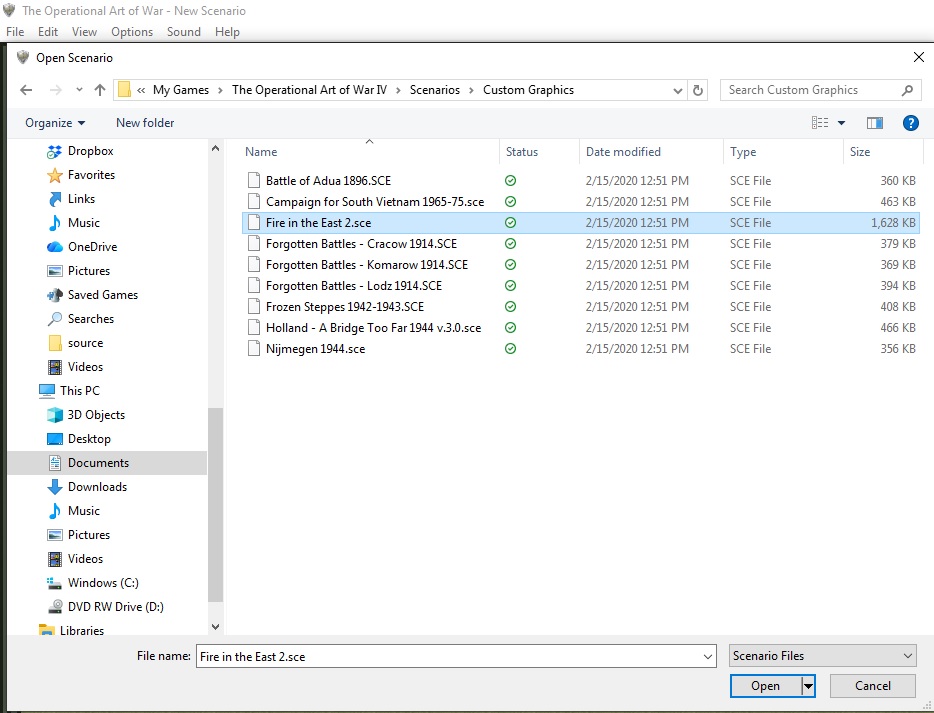The width and height of the screenshot is (934, 713).
Task: Open the view options dropdown arrow
Action: (x=841, y=123)
